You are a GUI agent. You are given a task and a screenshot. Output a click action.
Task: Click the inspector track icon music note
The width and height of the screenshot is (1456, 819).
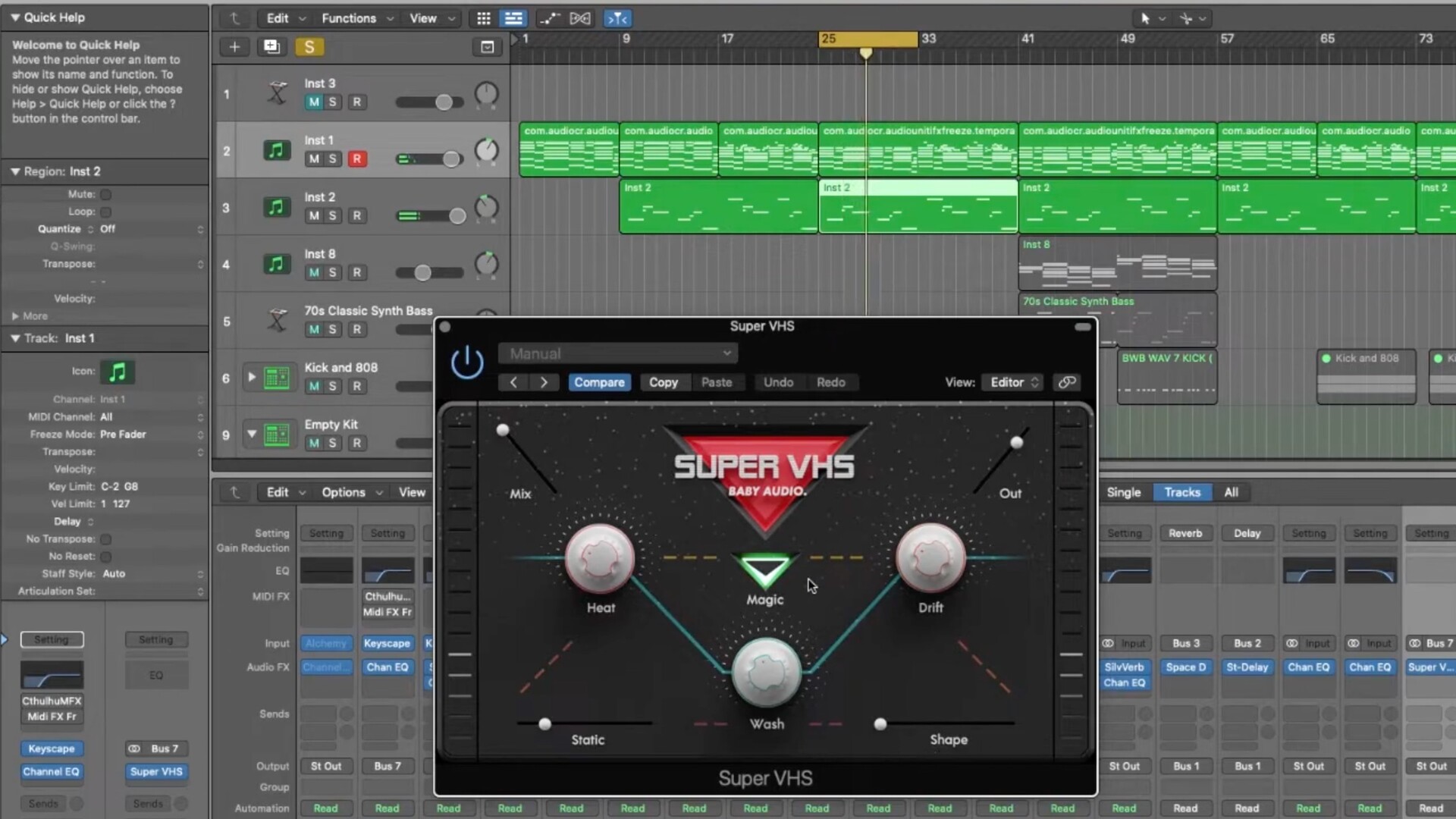[x=118, y=372]
